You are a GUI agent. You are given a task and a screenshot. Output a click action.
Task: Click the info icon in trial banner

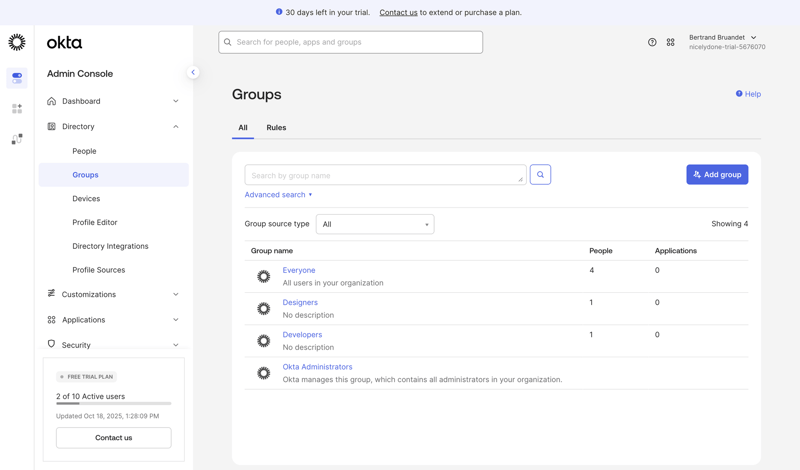click(279, 12)
